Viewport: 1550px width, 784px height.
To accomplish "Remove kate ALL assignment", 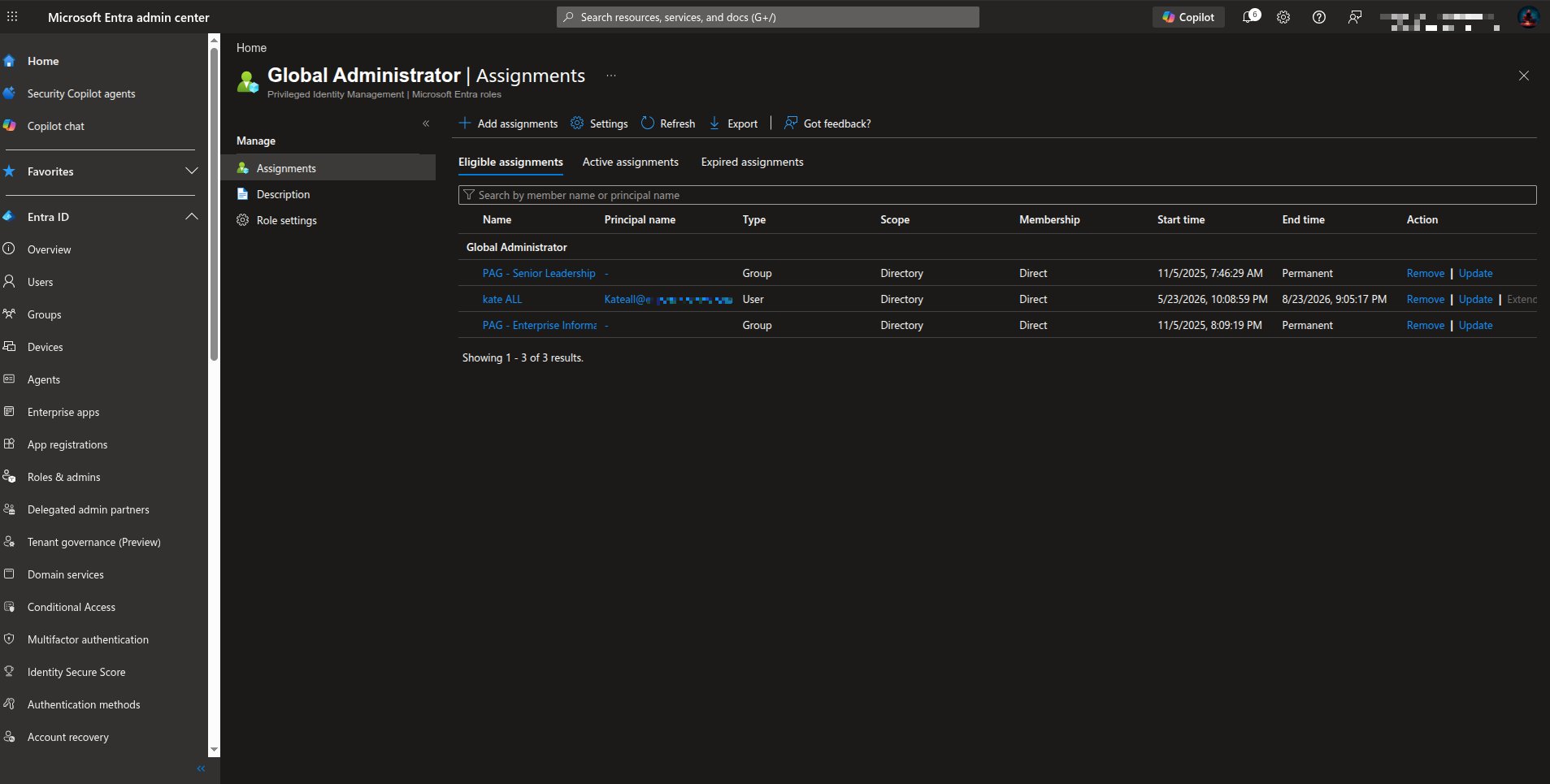I will pyautogui.click(x=1426, y=300).
